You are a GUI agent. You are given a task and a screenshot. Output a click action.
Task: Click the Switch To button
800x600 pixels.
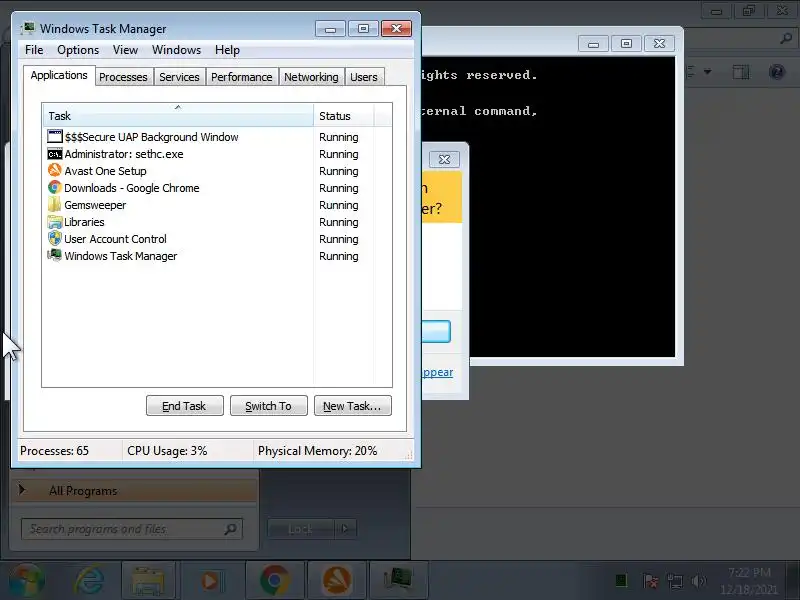[269, 406]
